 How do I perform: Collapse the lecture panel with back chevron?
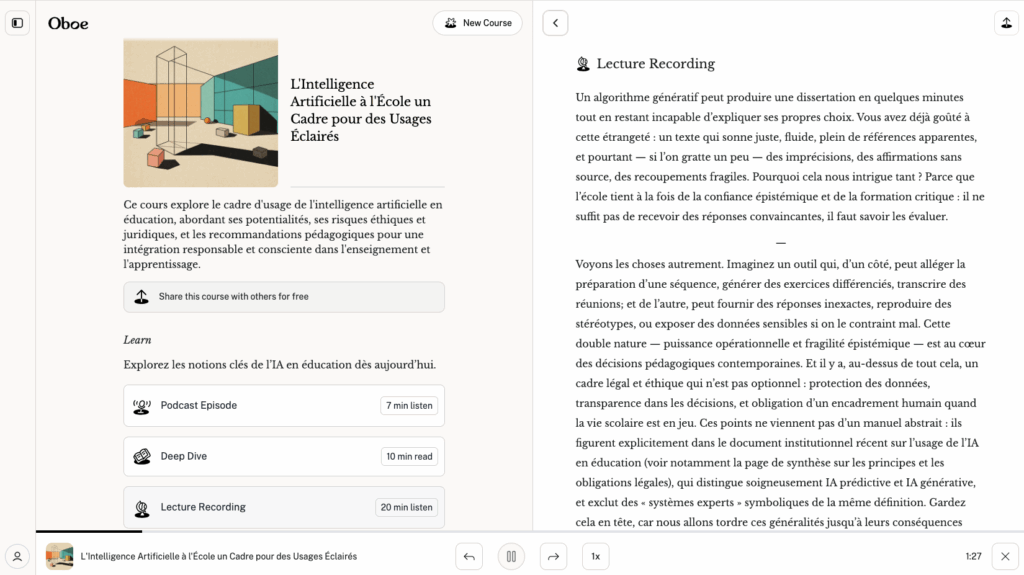point(555,23)
